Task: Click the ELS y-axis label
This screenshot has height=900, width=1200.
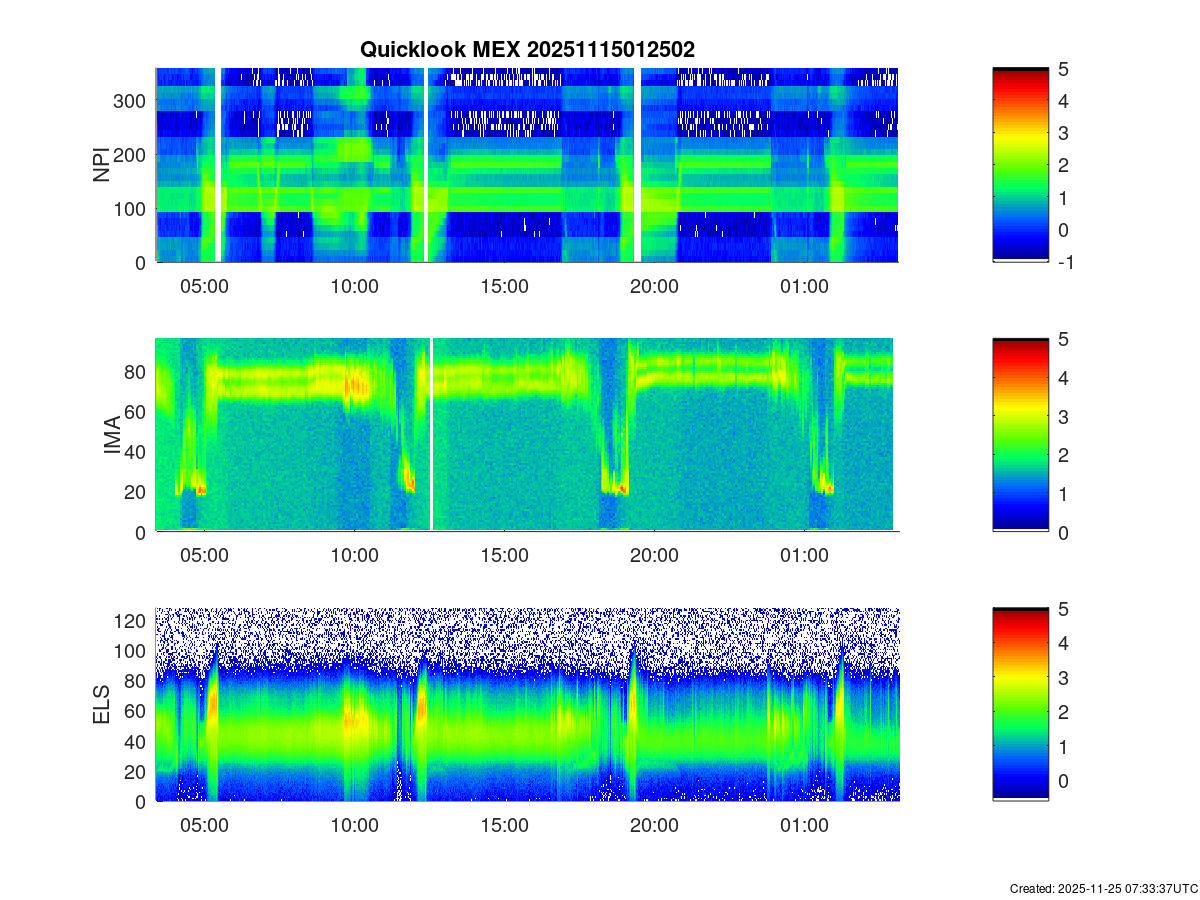Action: tap(102, 705)
